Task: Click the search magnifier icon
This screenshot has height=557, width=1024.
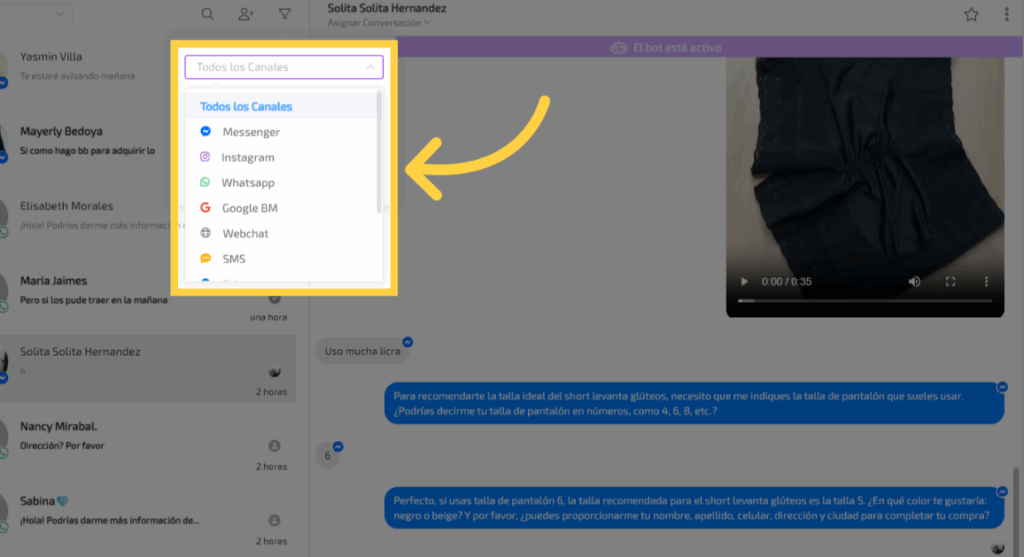Action: click(207, 14)
